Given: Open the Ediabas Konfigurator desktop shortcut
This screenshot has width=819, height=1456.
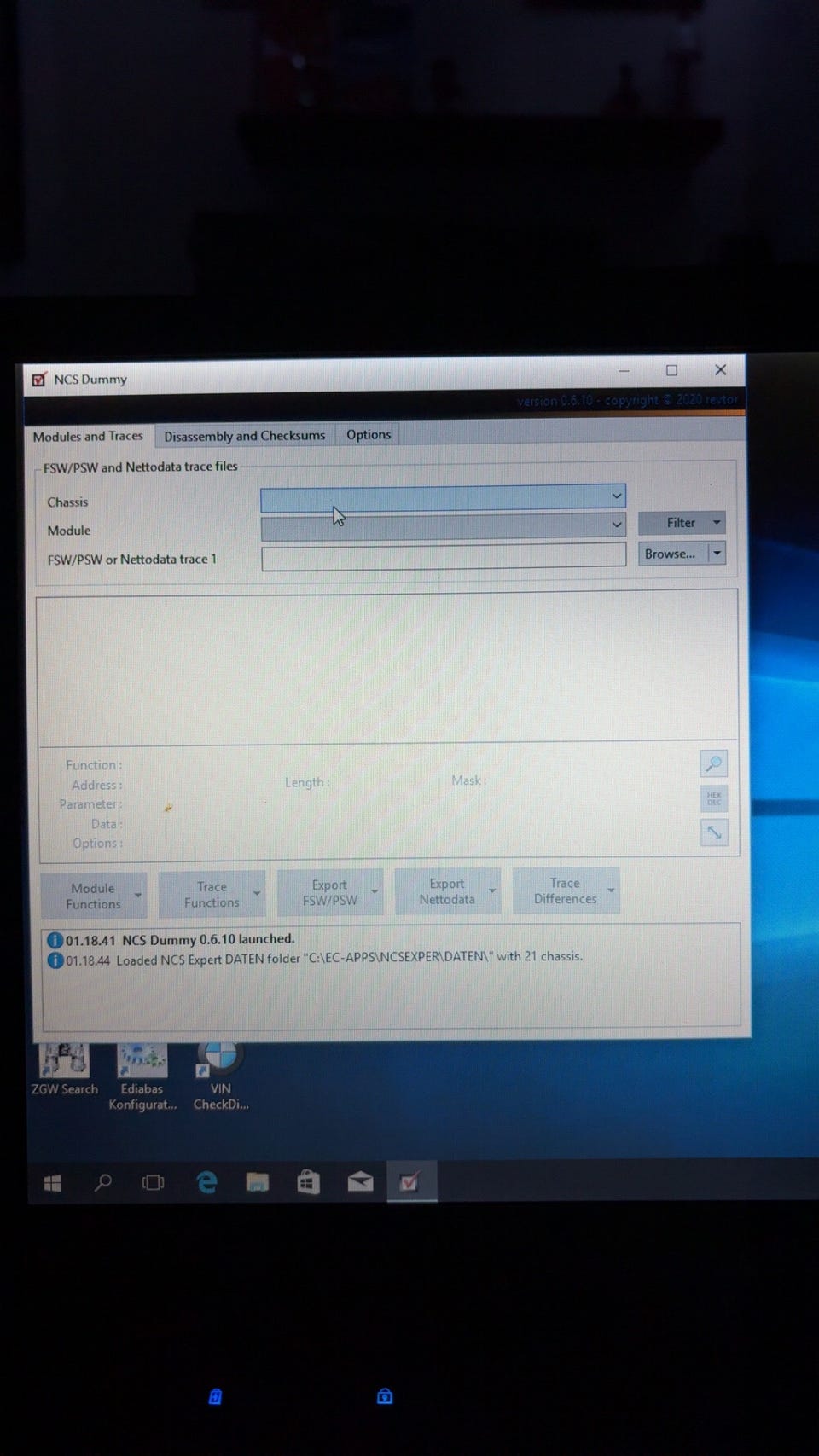Looking at the screenshot, I should (x=142, y=1078).
